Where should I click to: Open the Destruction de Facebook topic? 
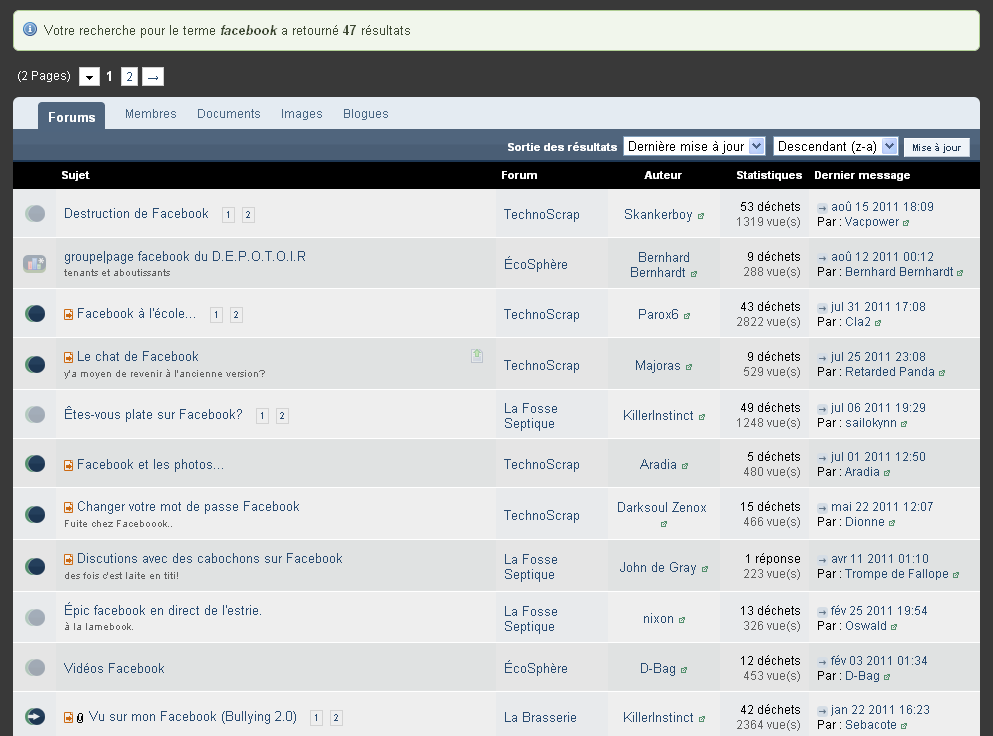pyautogui.click(x=136, y=213)
